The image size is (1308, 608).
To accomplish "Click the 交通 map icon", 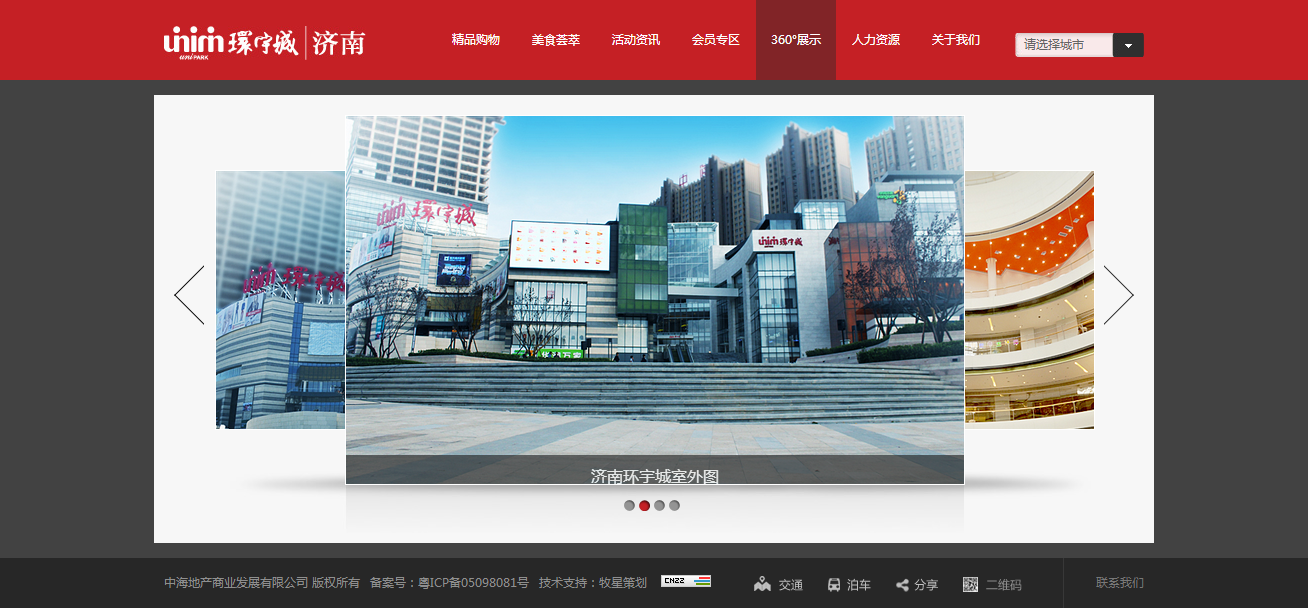I will tap(763, 584).
